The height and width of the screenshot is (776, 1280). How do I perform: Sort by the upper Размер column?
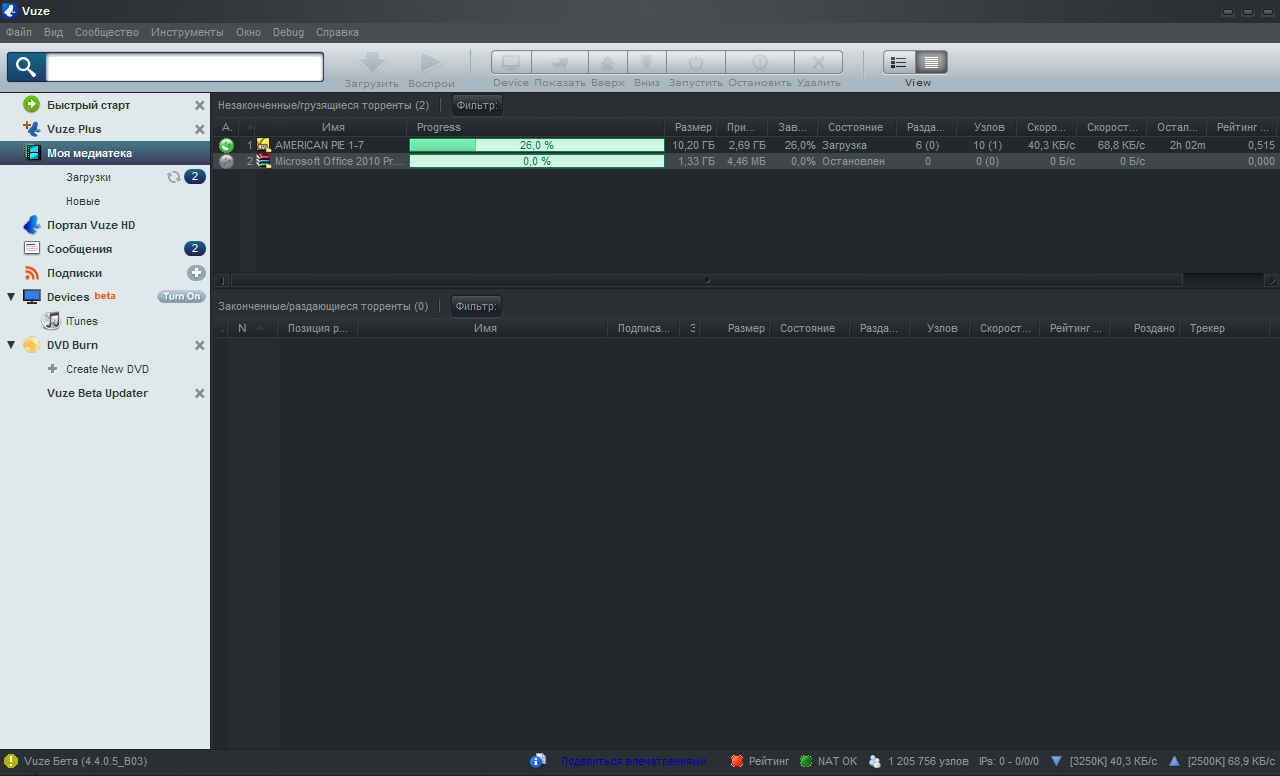click(x=693, y=127)
